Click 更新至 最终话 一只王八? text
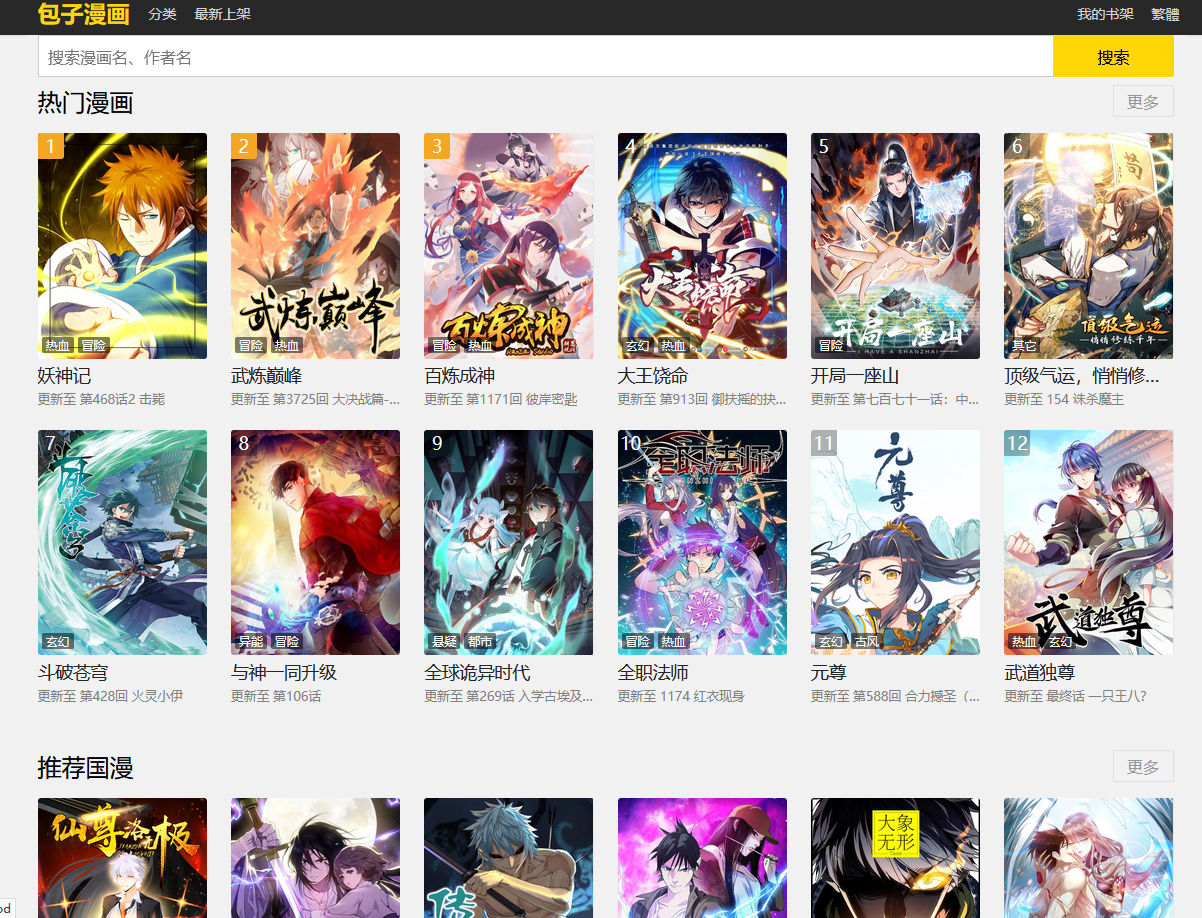Image resolution: width=1202 pixels, height=918 pixels. [x=1075, y=696]
